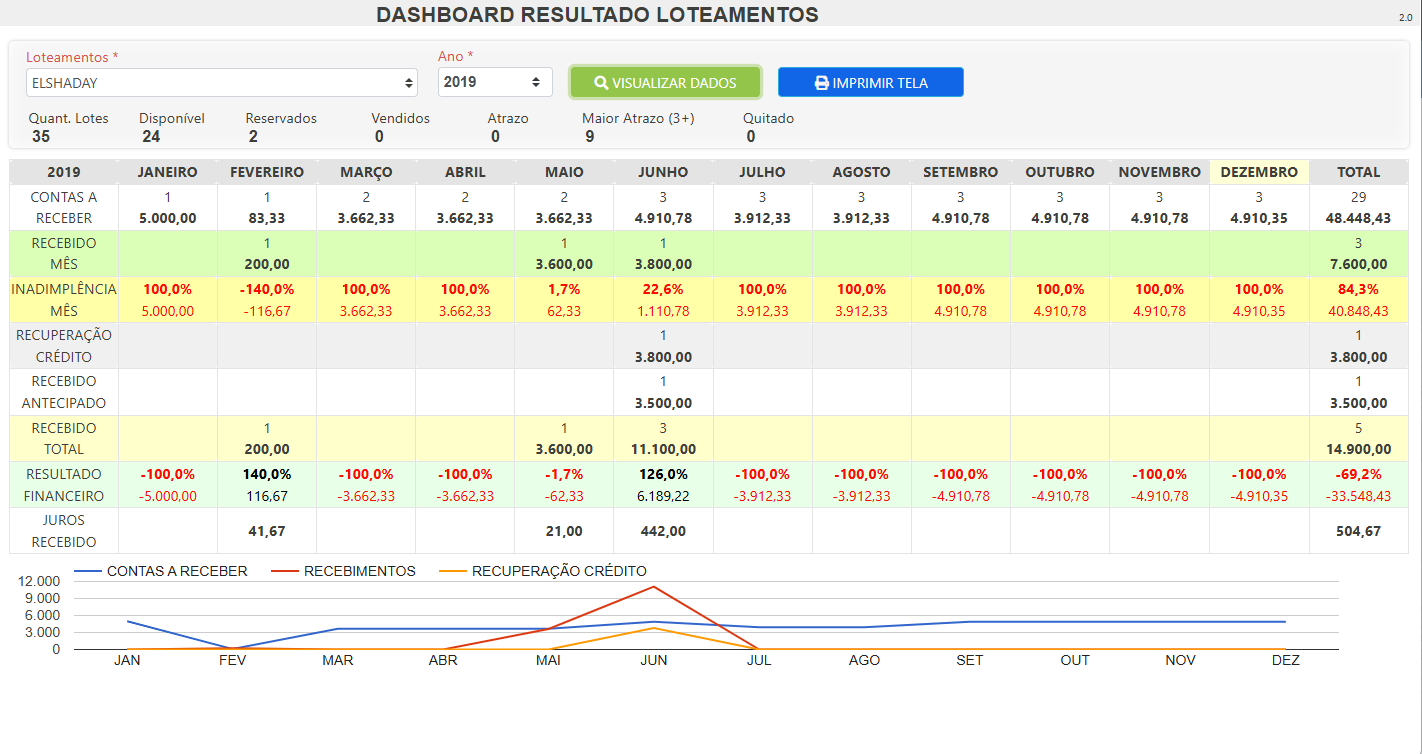Image resolution: width=1422 pixels, height=754 pixels.
Task: Select the highlighted DEZEMBRO column header
Action: click(x=1259, y=172)
